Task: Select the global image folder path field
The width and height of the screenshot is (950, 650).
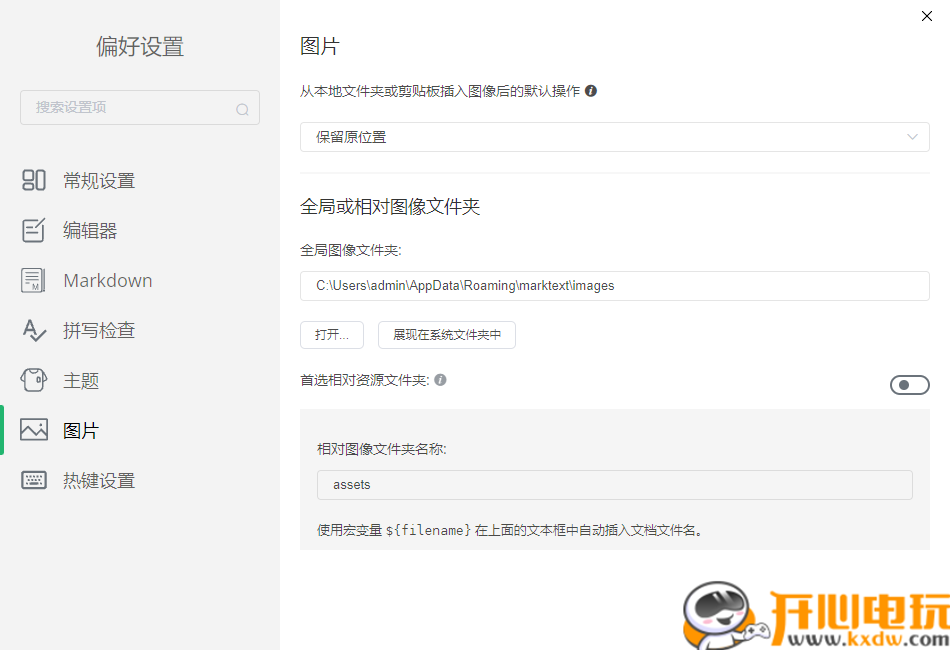Action: coord(614,285)
